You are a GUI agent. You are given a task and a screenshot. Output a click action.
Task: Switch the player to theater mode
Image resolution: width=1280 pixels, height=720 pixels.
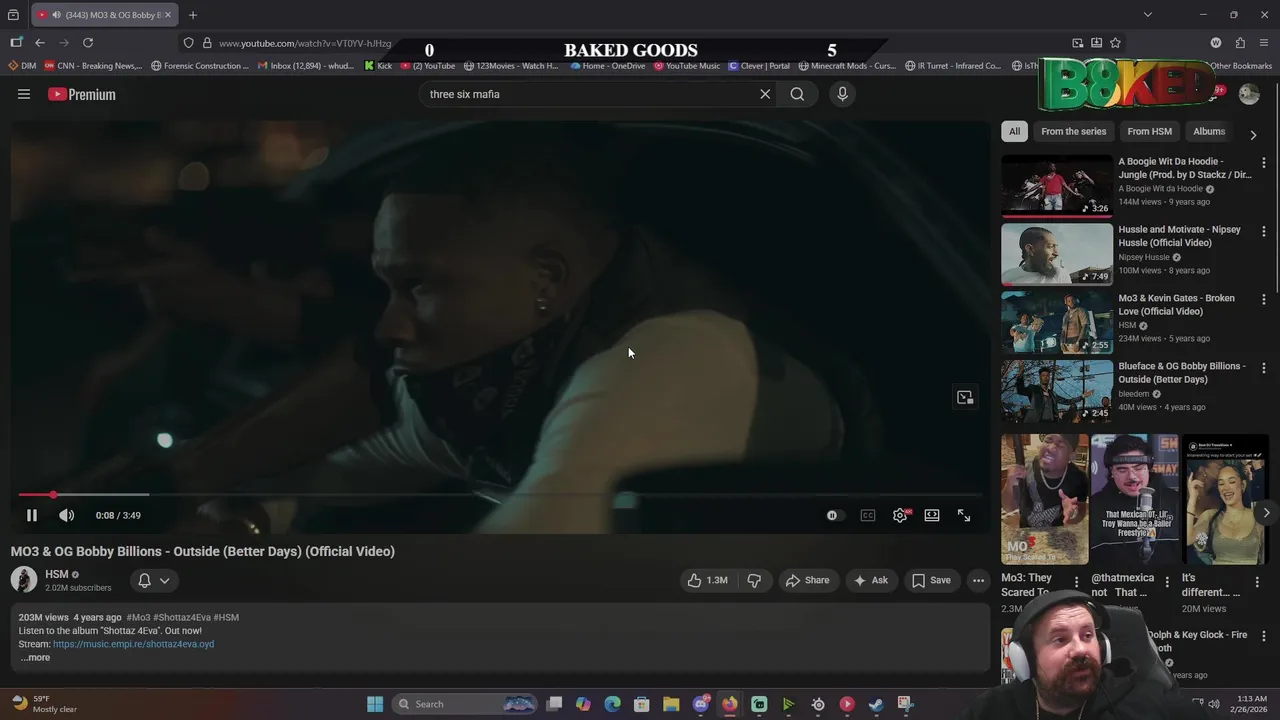[932, 515]
